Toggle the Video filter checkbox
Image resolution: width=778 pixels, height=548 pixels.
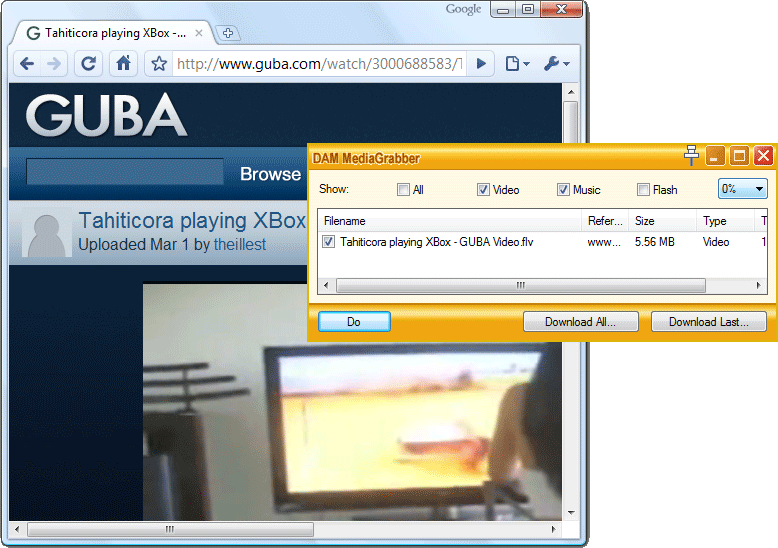click(x=483, y=190)
